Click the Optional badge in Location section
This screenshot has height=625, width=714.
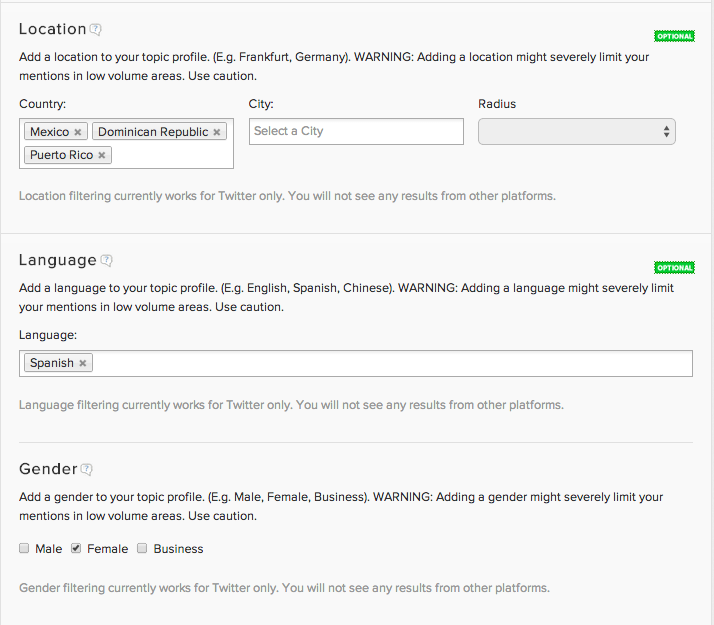pyautogui.click(x=674, y=36)
